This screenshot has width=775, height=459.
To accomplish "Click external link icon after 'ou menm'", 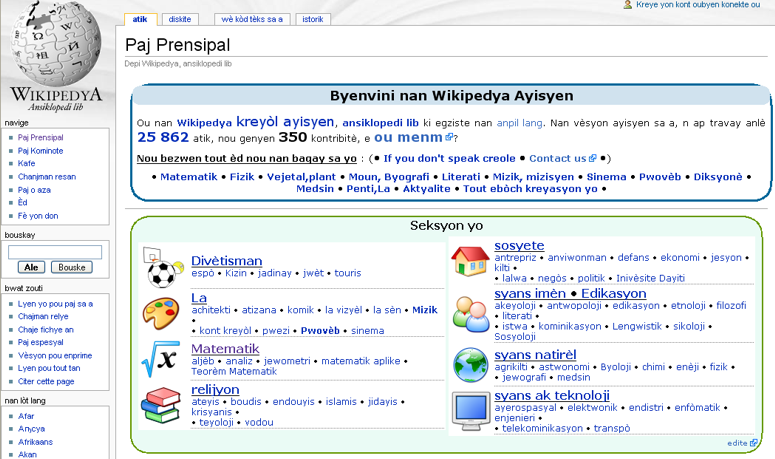I will point(449,137).
